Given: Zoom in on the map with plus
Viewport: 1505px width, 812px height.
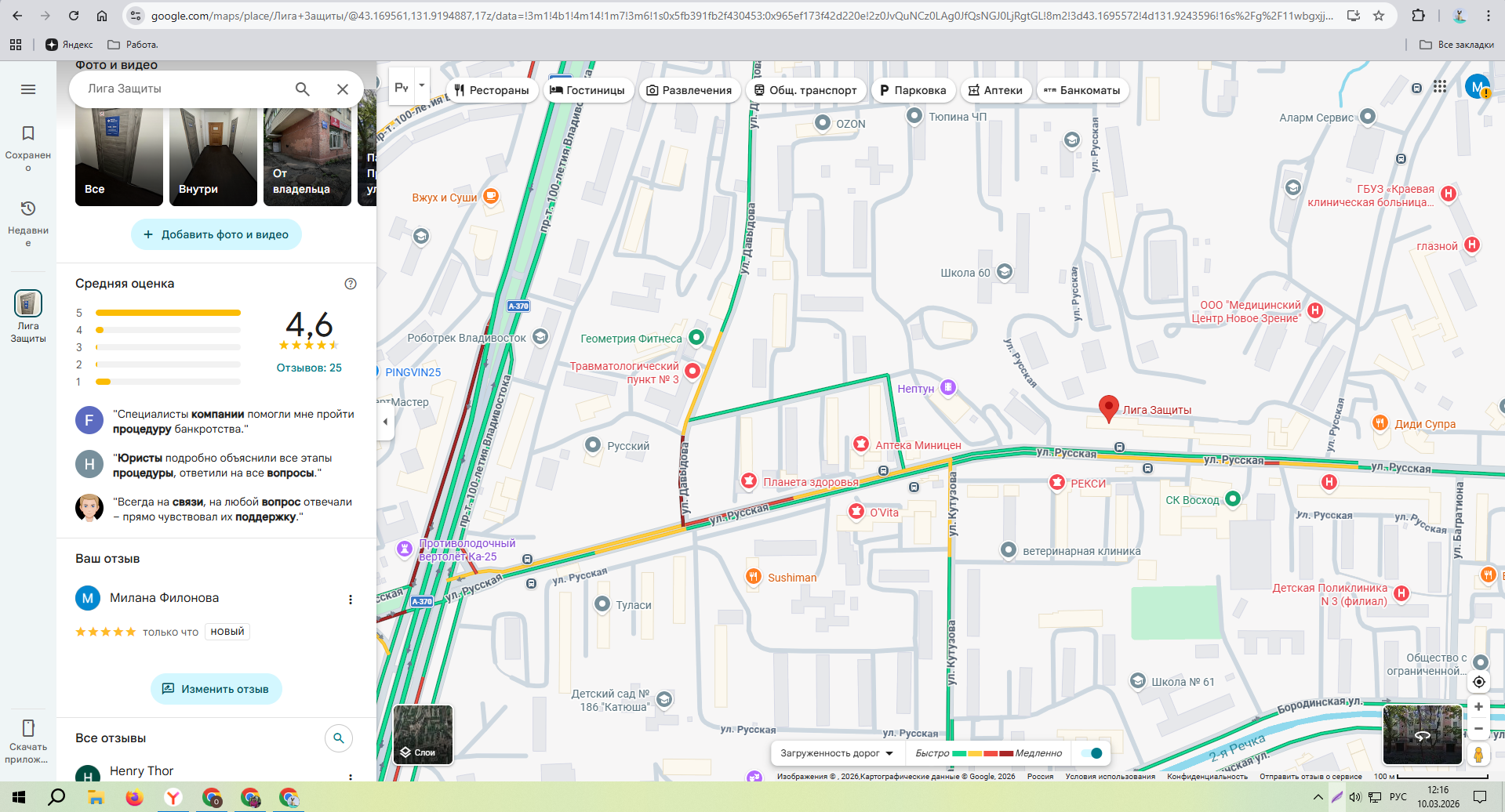Looking at the screenshot, I should point(1478,707).
